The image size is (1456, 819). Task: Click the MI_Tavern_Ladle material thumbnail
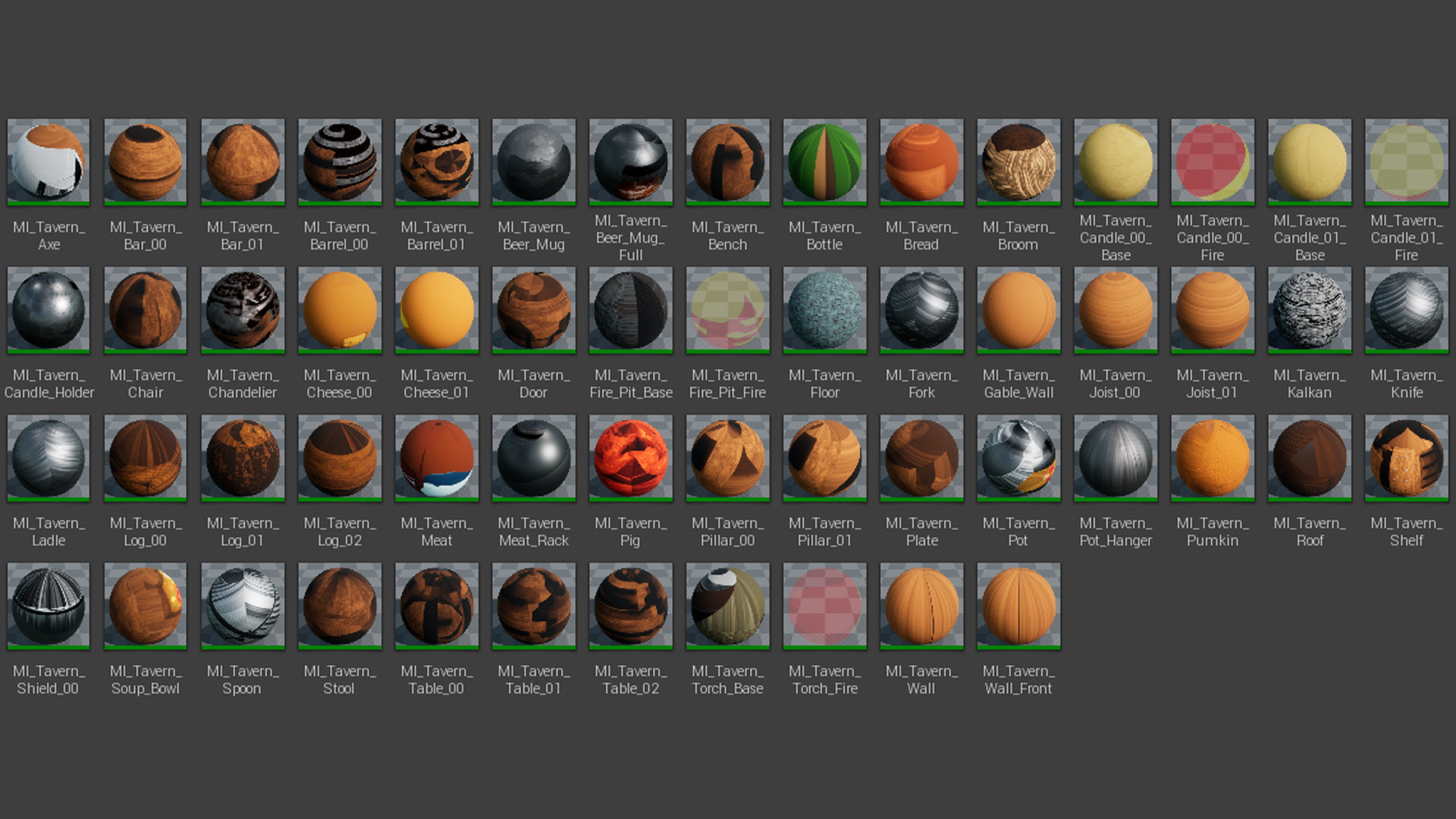click(49, 457)
